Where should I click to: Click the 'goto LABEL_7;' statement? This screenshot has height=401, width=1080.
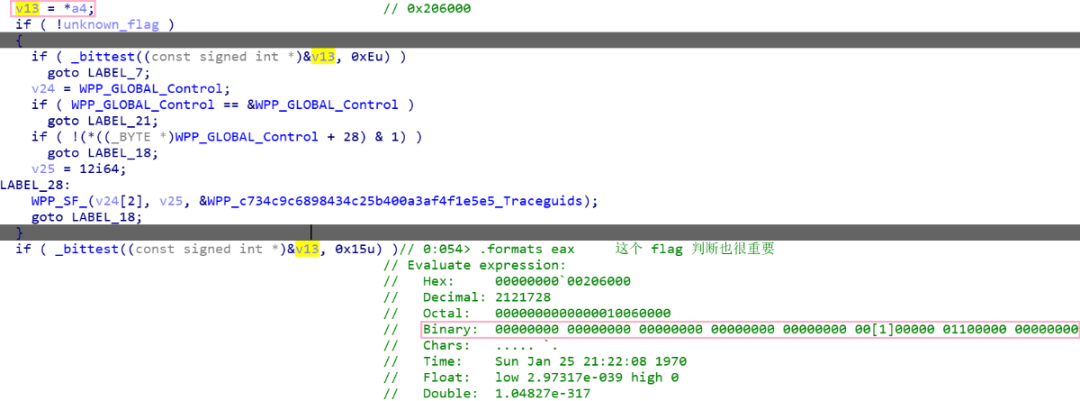click(x=98, y=73)
